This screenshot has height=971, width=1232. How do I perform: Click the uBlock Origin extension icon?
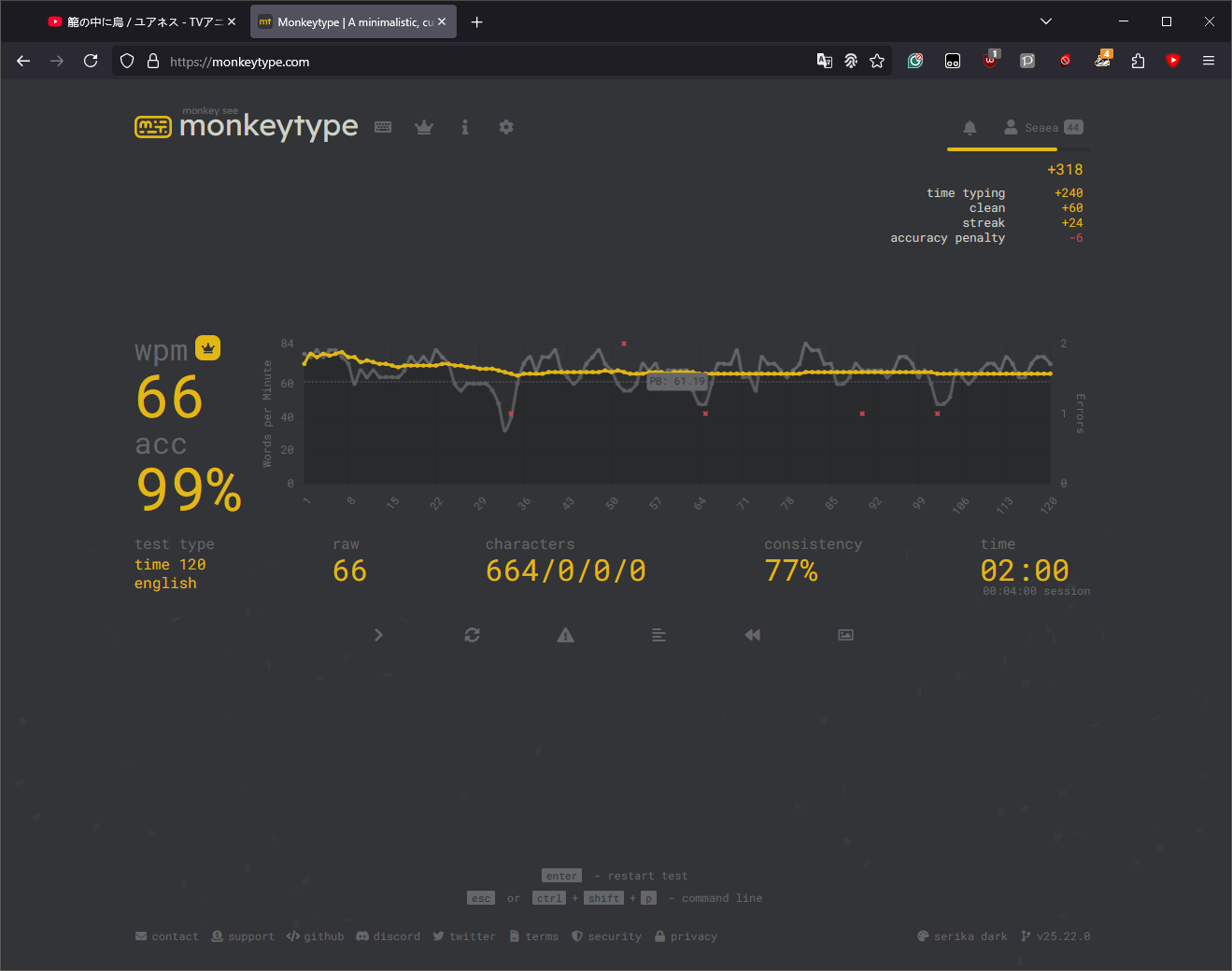pos(991,60)
